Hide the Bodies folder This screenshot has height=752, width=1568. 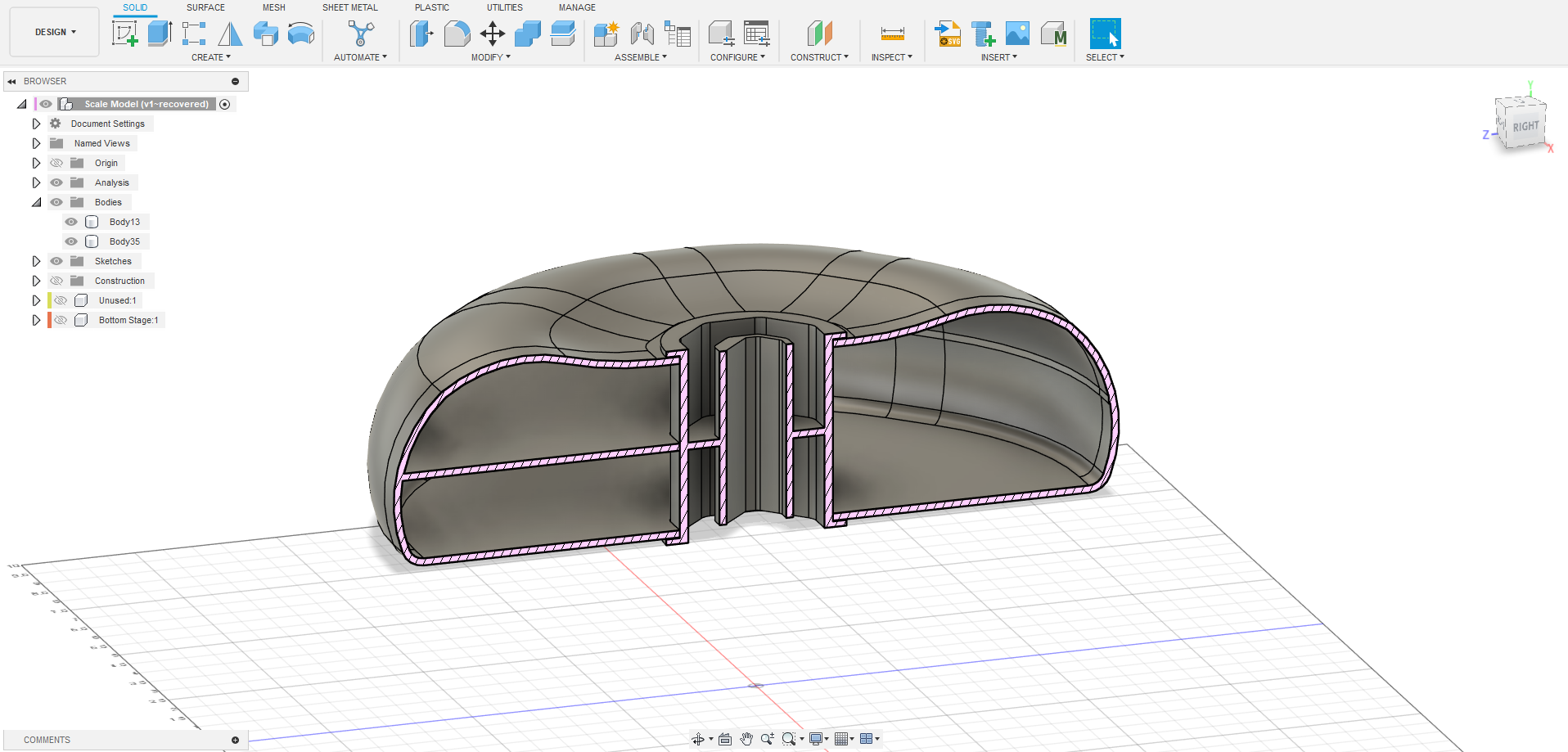[x=56, y=202]
